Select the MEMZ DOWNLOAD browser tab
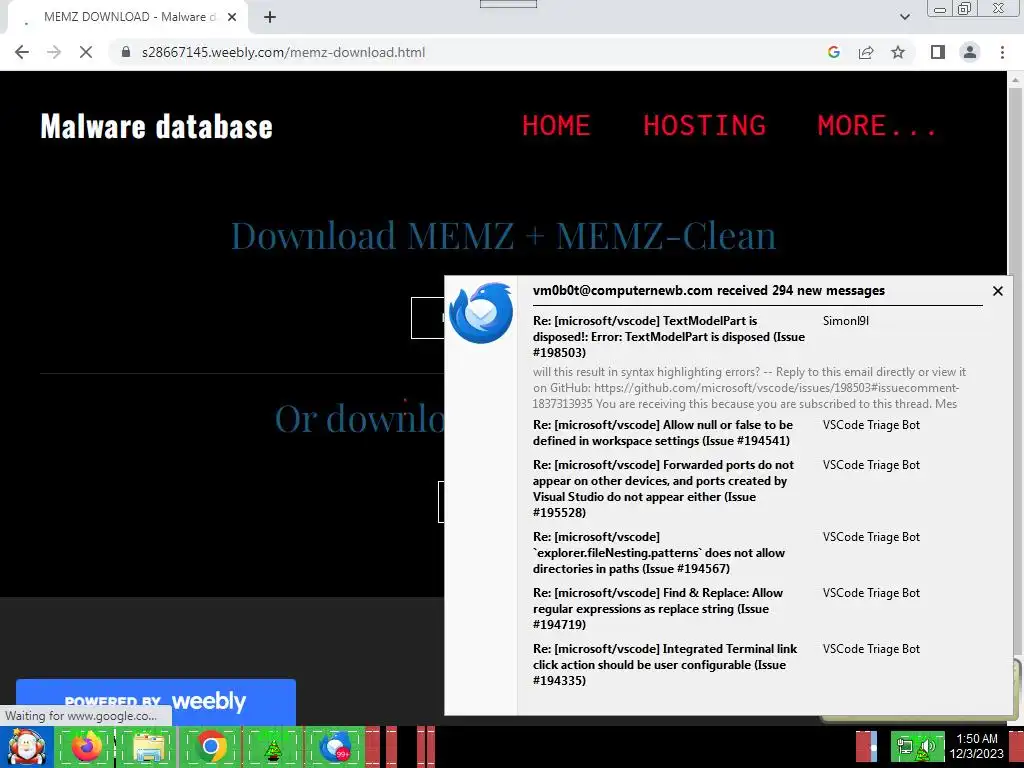The height and width of the screenshot is (768, 1024). point(127,17)
